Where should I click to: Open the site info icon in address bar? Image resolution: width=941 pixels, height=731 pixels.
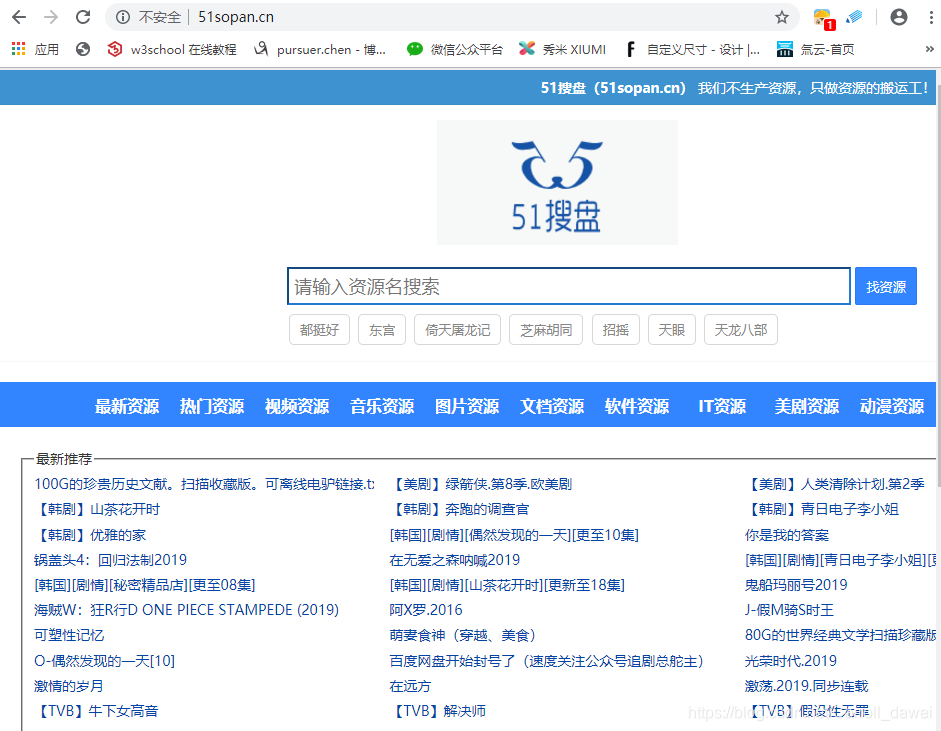coord(123,17)
